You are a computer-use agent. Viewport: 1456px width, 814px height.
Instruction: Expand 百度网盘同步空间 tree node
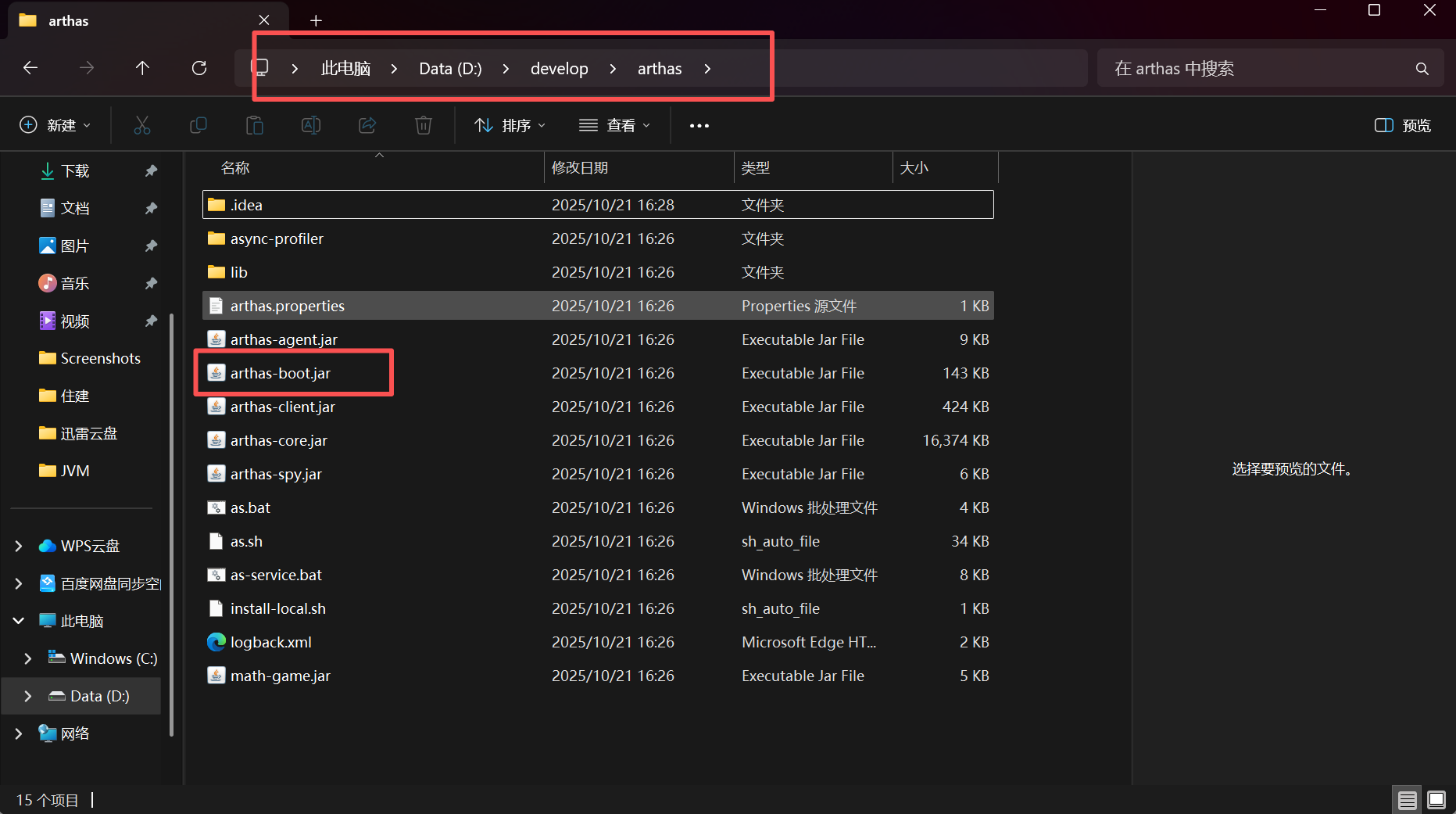[19, 583]
